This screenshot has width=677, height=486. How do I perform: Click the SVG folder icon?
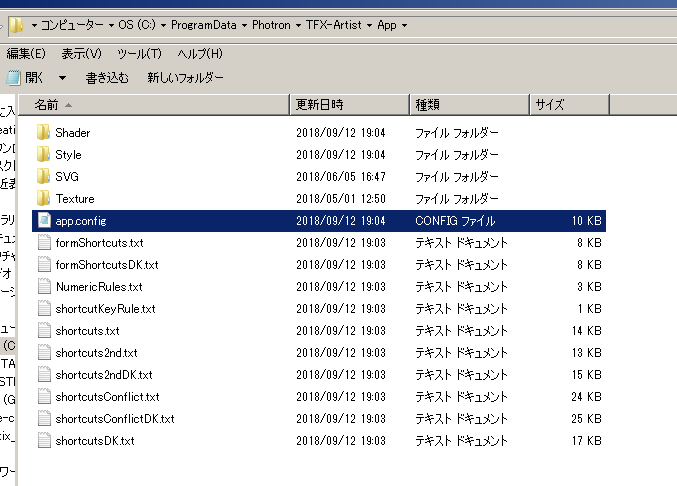(x=43, y=177)
